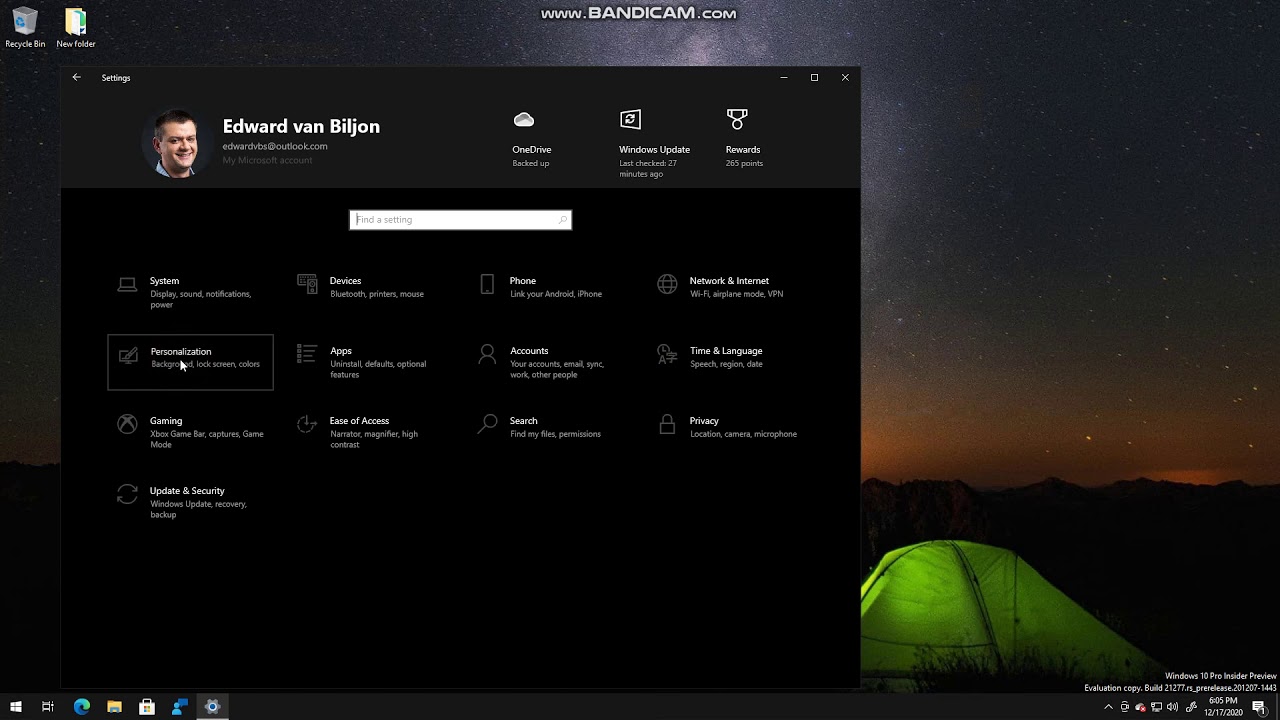1280x720 pixels.
Task: Select the Recycle Bin desktop icon
Action: 25,28
